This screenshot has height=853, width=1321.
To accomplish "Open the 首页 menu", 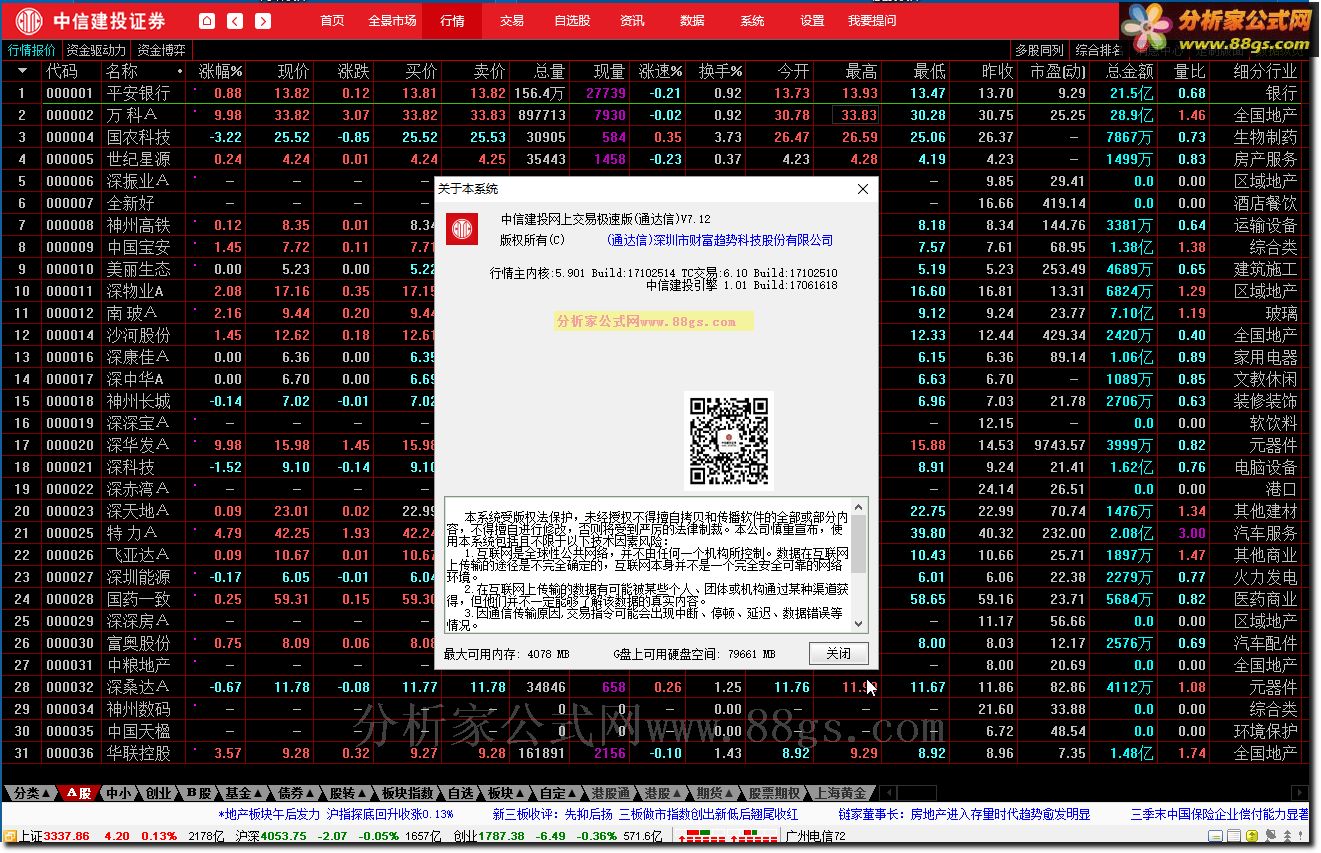I will pos(332,21).
